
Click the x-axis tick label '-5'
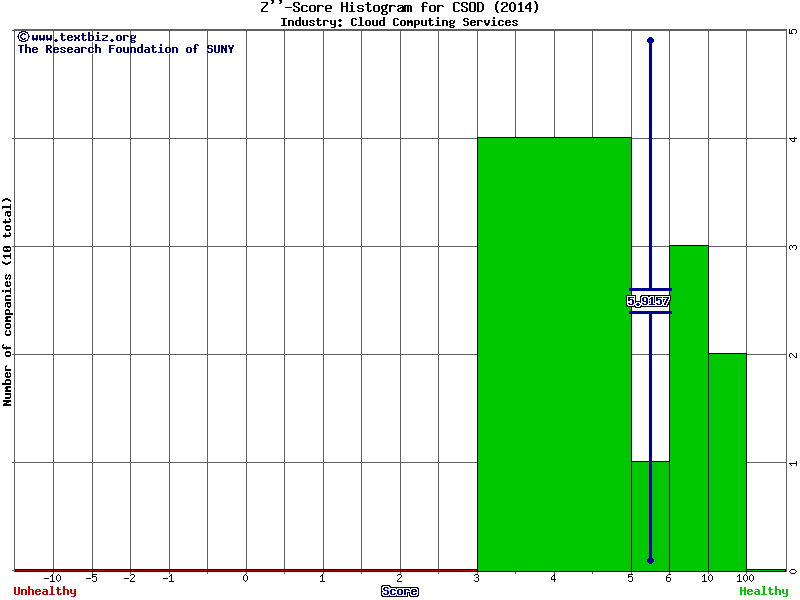coord(91,578)
